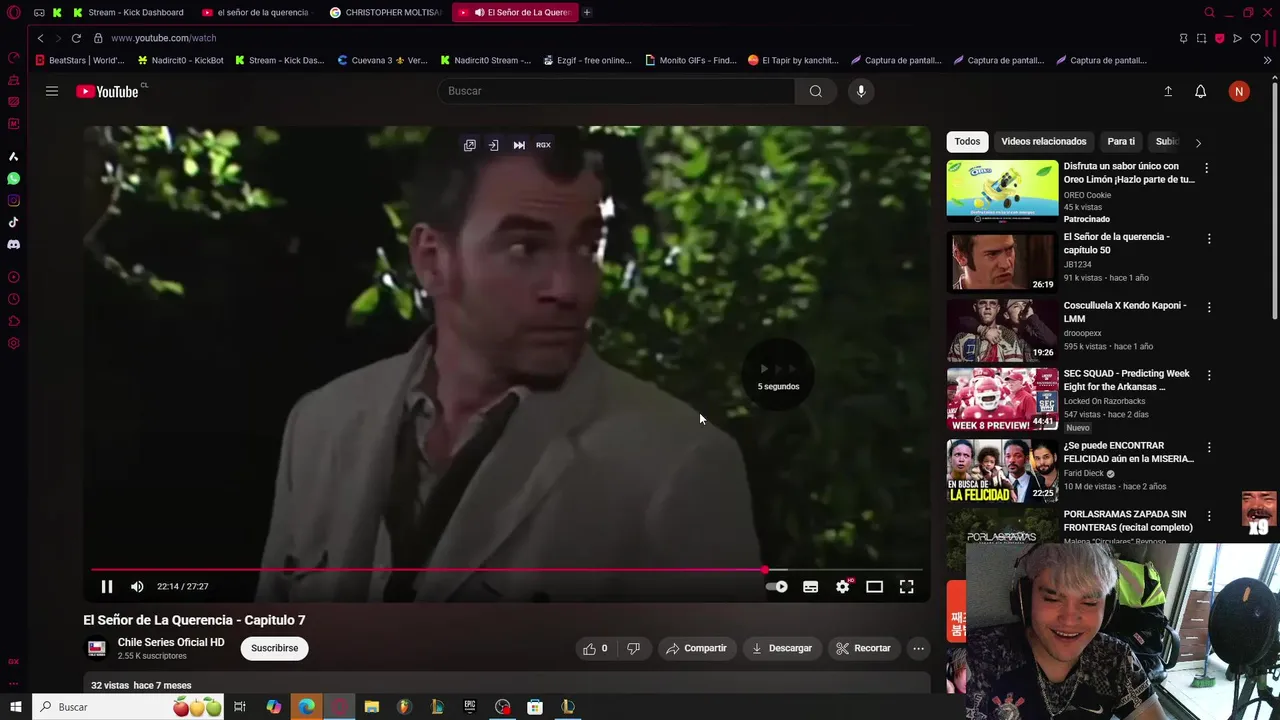Open the Windows Start menu

pyautogui.click(x=15, y=707)
